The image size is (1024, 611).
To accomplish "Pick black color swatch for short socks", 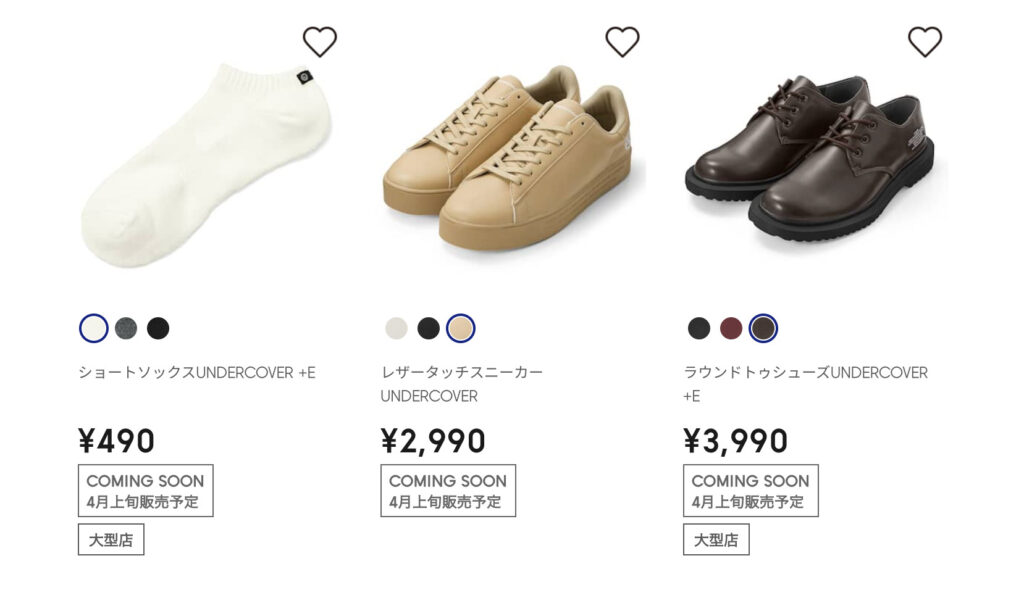I will click(158, 328).
